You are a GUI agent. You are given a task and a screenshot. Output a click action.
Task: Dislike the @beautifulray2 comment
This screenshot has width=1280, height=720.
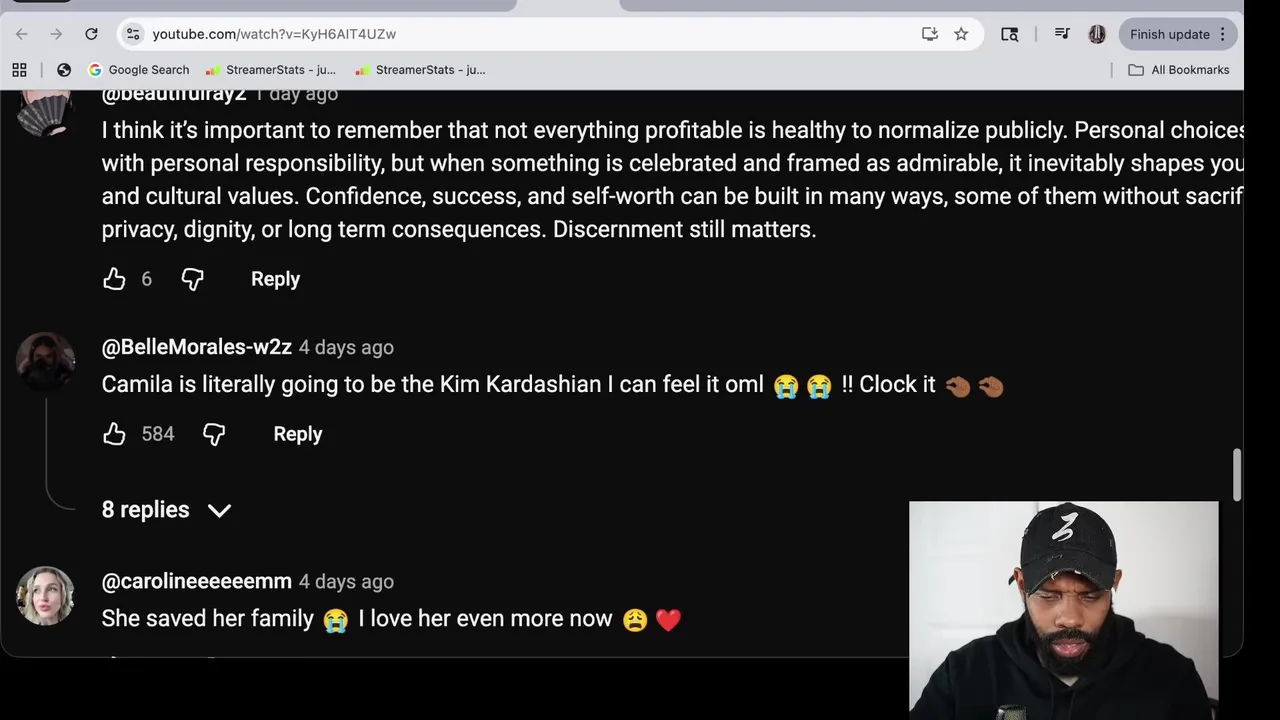[192, 279]
